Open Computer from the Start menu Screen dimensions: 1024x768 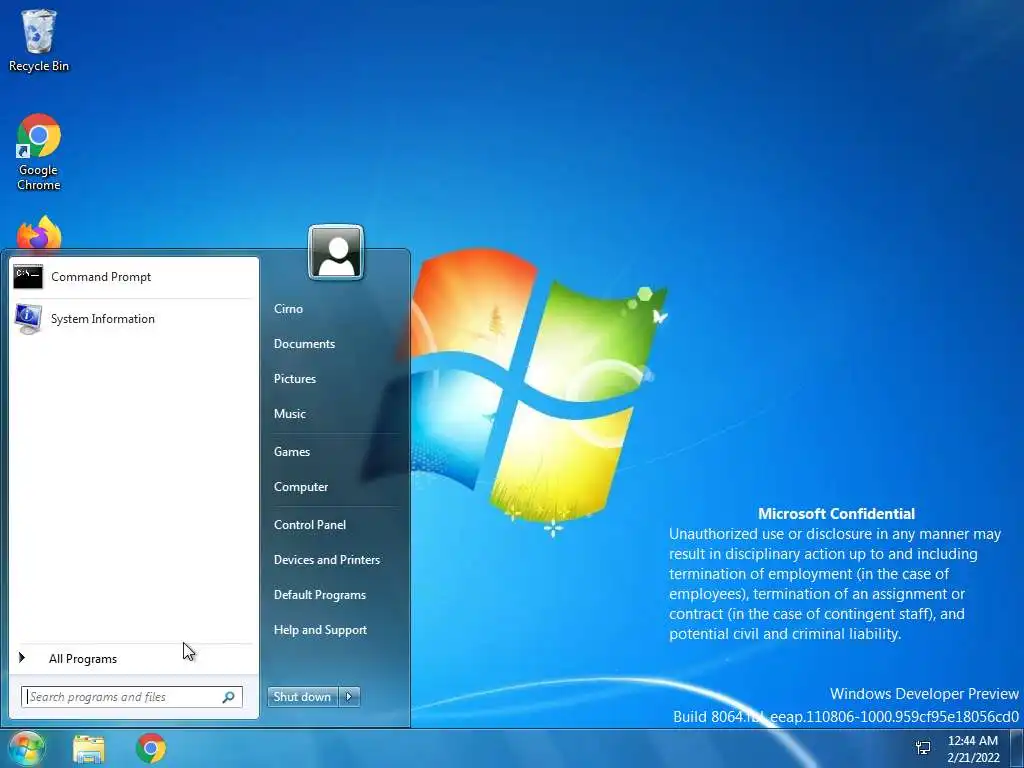coord(301,487)
